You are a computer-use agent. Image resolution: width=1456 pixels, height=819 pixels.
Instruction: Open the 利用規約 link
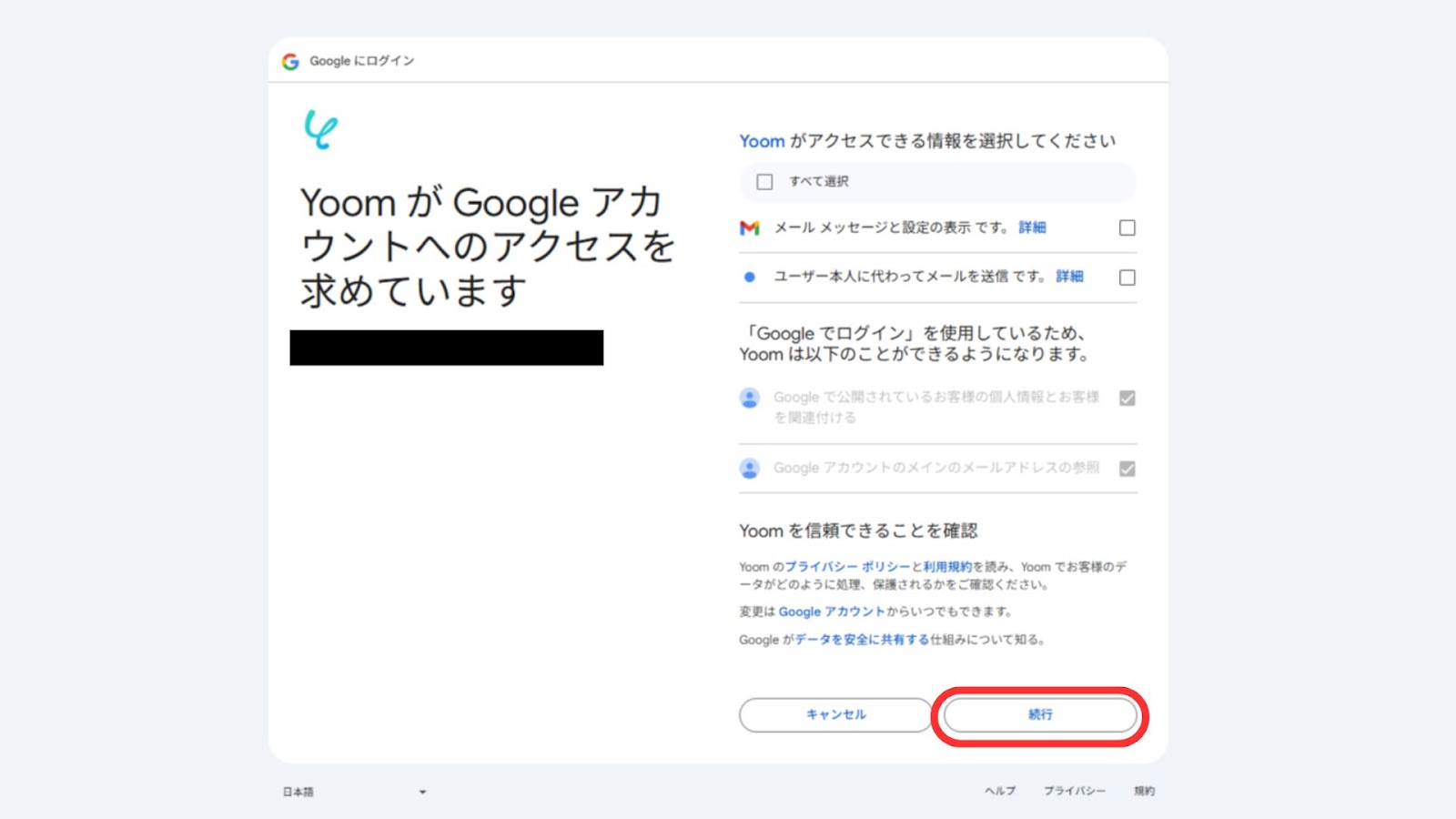947,566
